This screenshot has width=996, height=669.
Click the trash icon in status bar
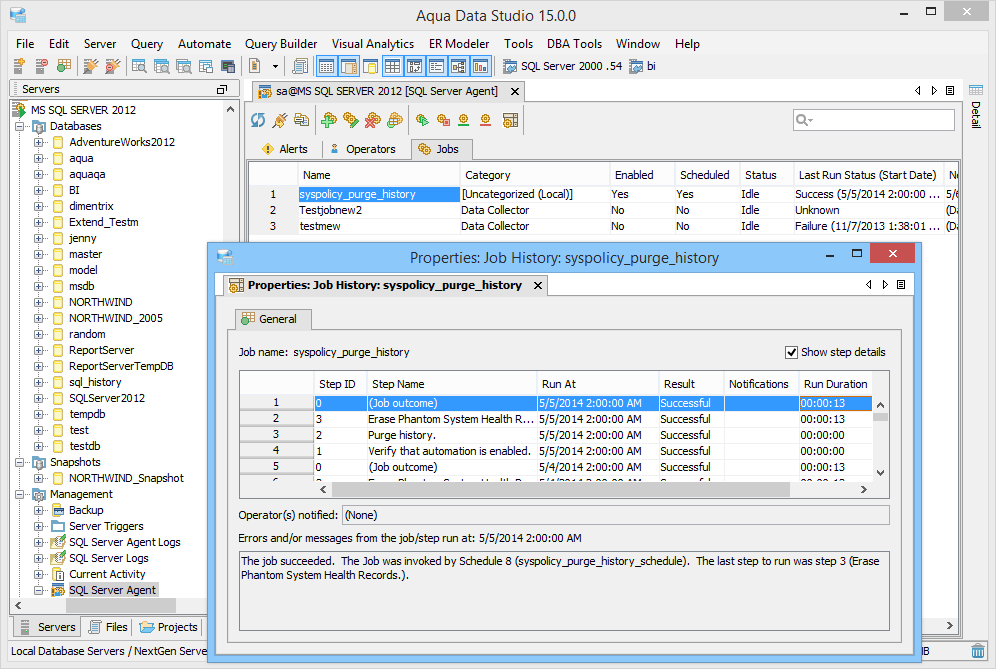(978, 651)
